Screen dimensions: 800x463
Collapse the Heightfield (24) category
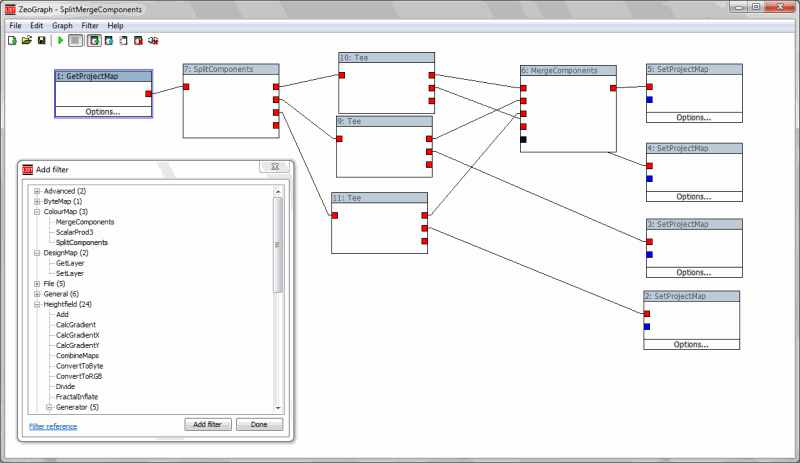pyautogui.click(x=37, y=305)
